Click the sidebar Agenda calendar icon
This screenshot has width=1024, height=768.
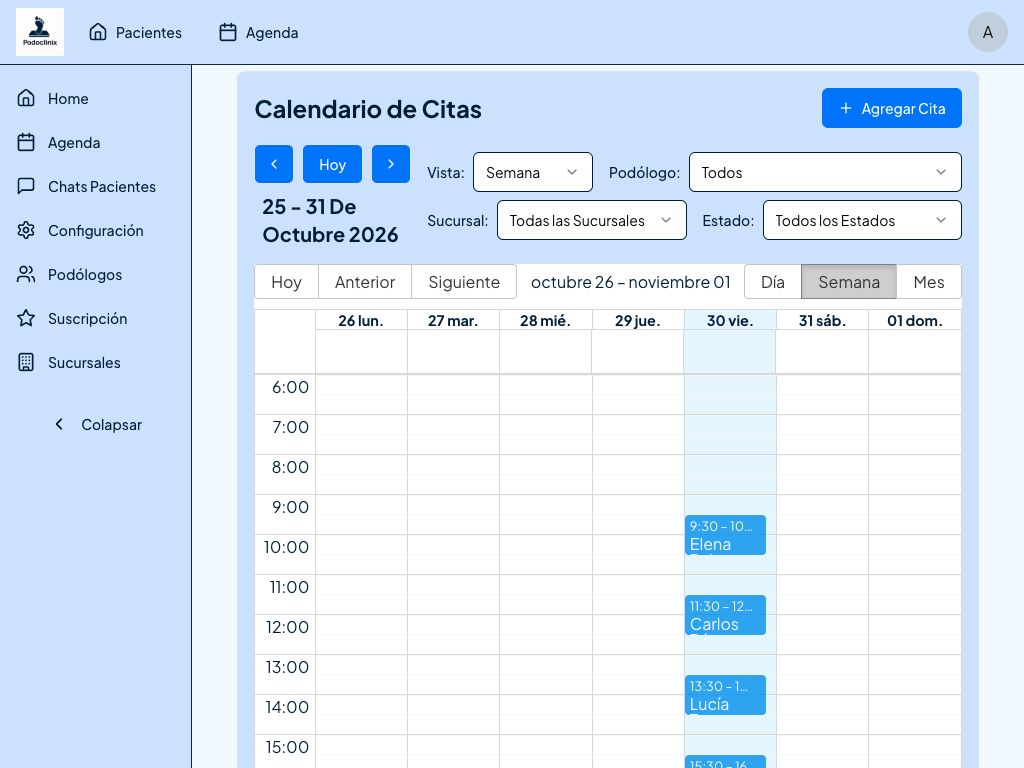(x=26, y=142)
